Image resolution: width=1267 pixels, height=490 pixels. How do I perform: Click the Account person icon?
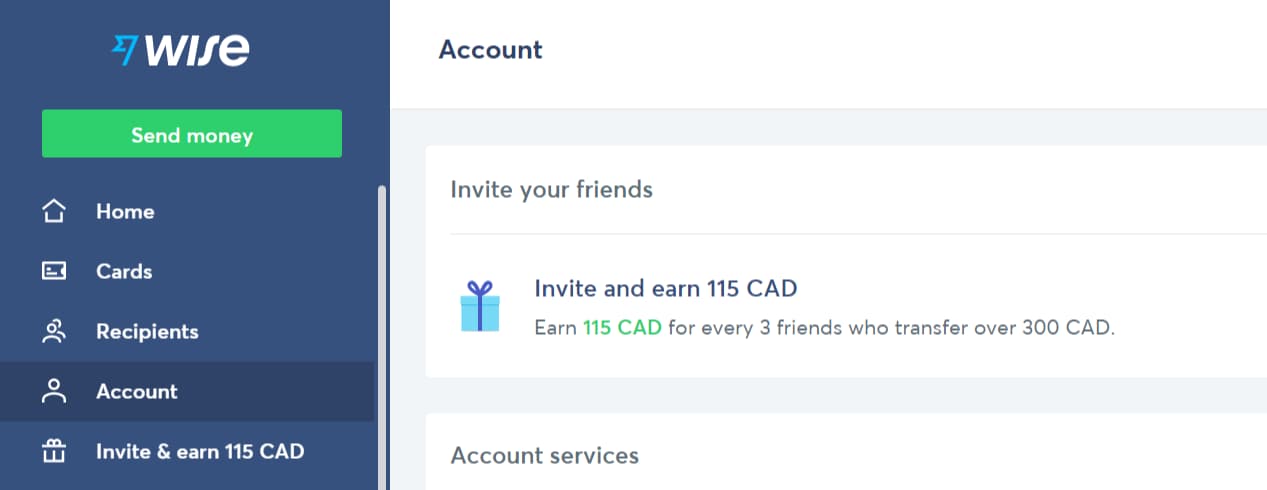(54, 391)
